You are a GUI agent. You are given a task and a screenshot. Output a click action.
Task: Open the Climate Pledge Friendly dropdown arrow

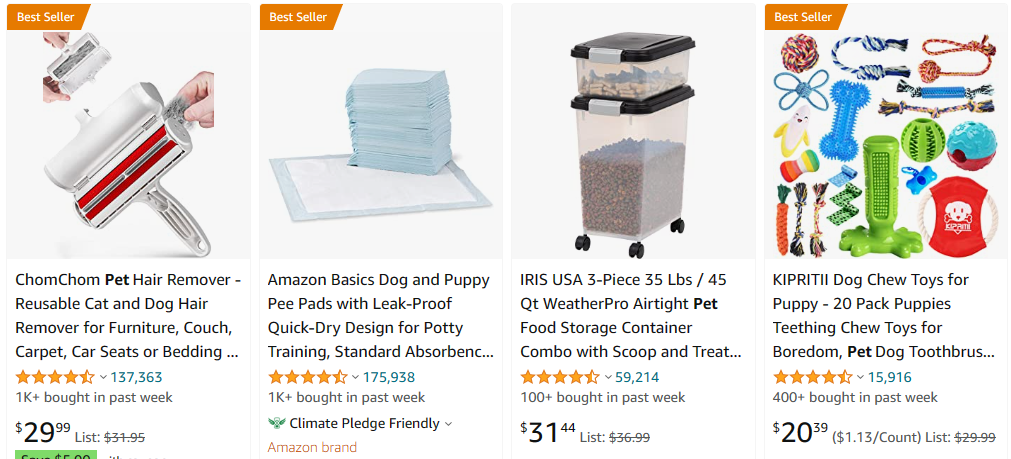(x=448, y=424)
